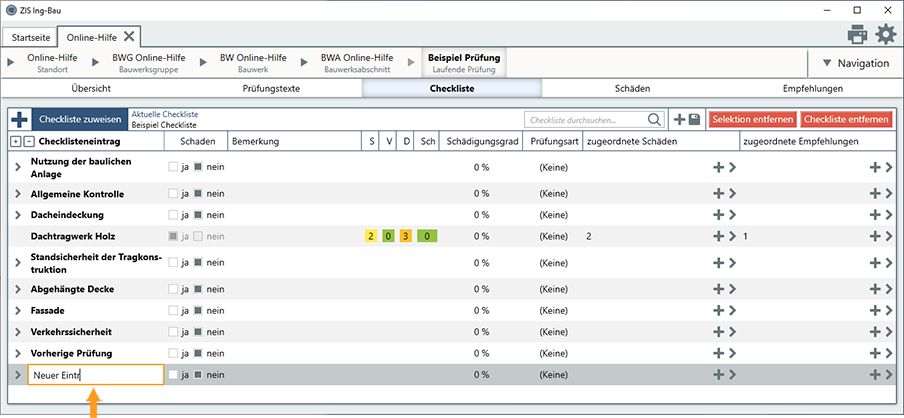Click the Checkliste entfernen button
Image resolution: width=904 pixels, height=418 pixels.
pos(845,119)
